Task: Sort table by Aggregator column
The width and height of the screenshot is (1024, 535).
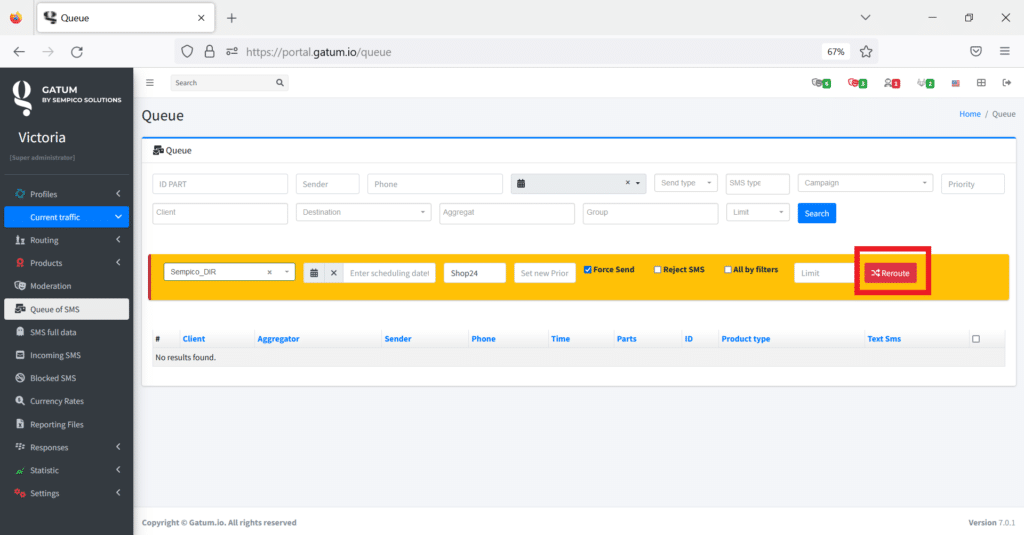Action: pyautogui.click(x=278, y=339)
